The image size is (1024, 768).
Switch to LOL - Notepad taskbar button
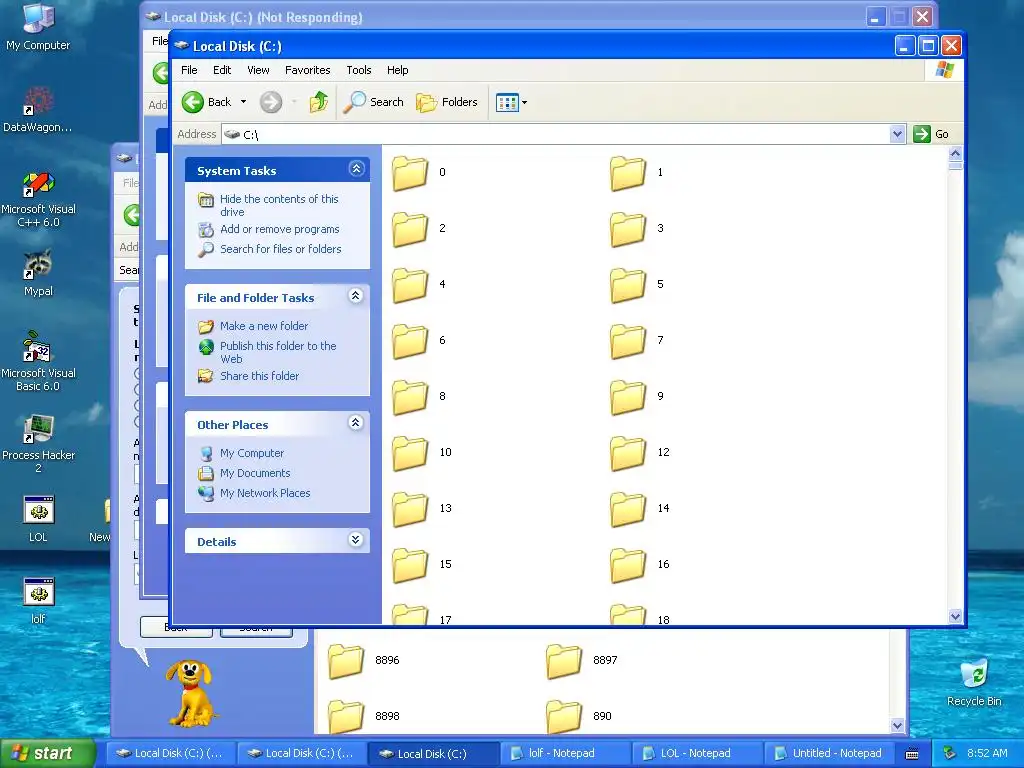(x=696, y=753)
